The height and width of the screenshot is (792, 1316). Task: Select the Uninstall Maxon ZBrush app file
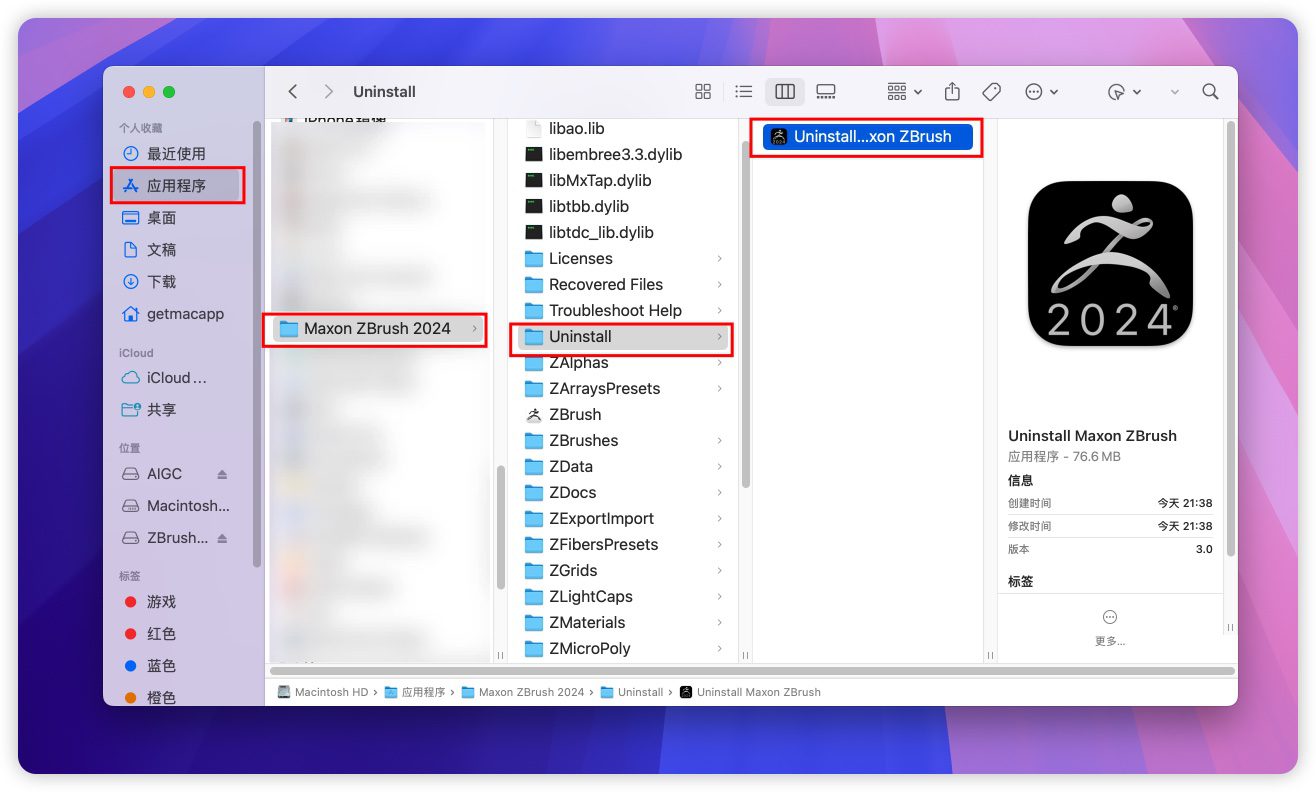coord(866,137)
